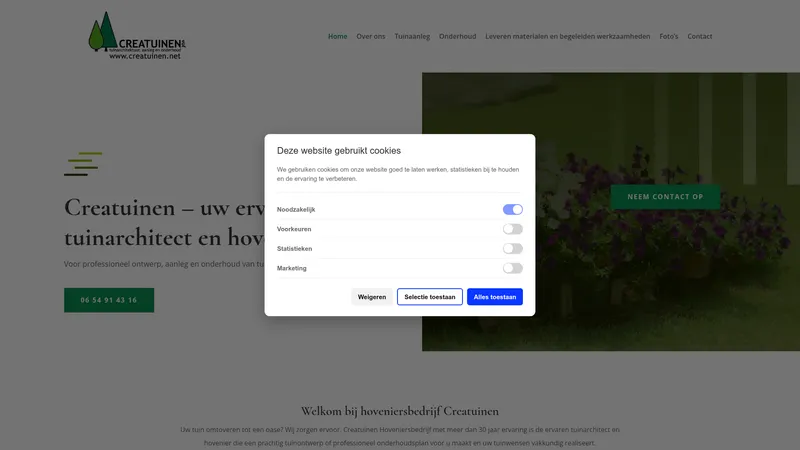Viewport: 800px width, 450px height.
Task: Enable the Voorkeuren cookie switch
Action: 512,229
